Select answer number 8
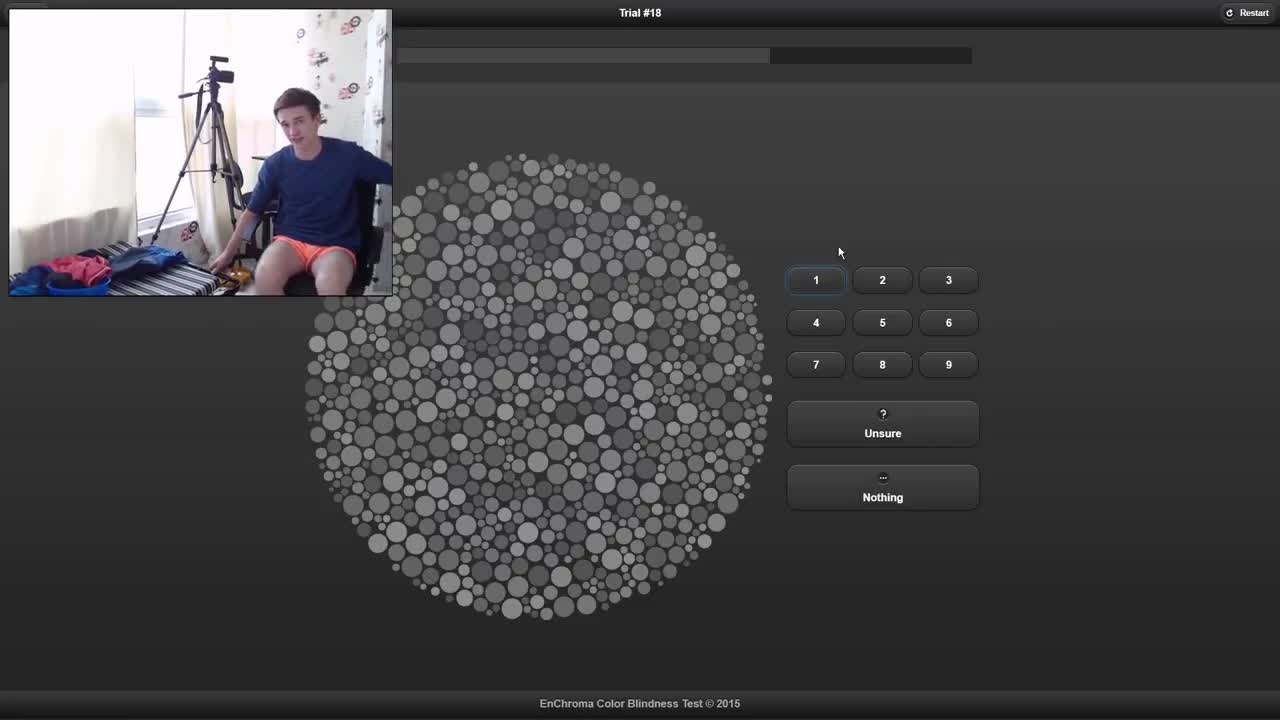The image size is (1280, 720). coord(882,365)
